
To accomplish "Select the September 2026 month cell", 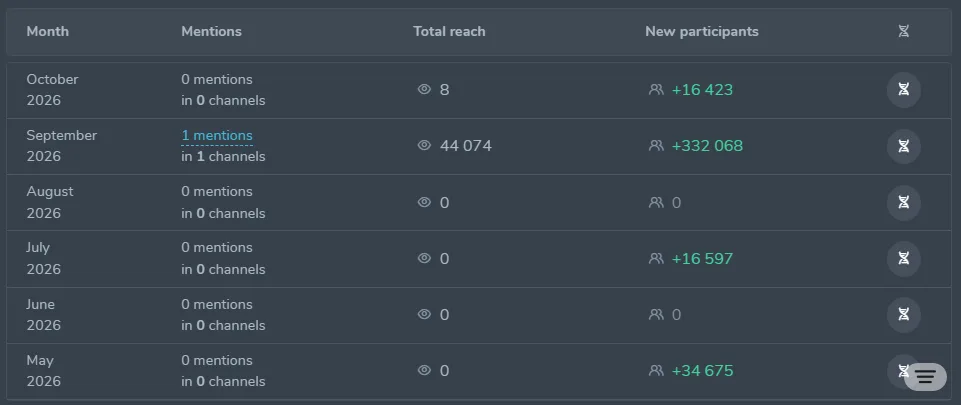I will point(61,146).
